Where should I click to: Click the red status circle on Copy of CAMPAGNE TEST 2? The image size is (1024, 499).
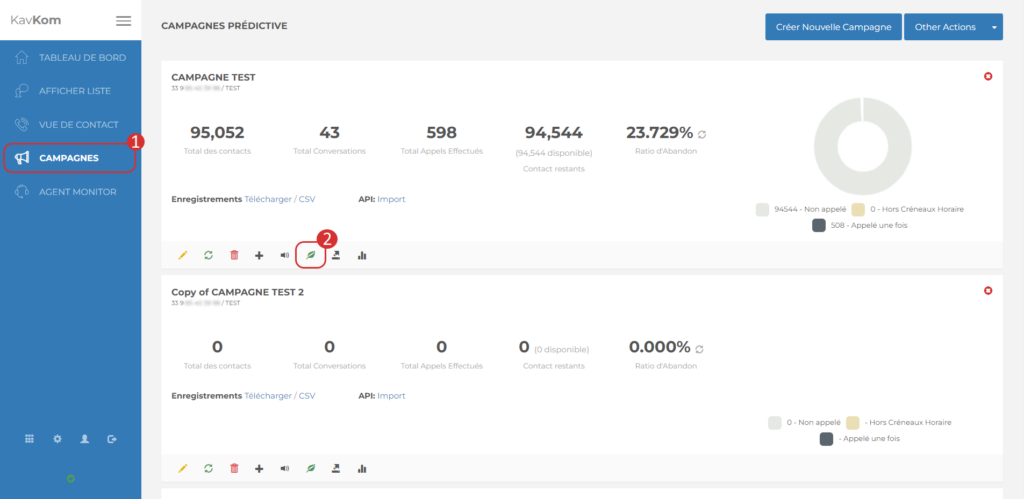point(988,291)
